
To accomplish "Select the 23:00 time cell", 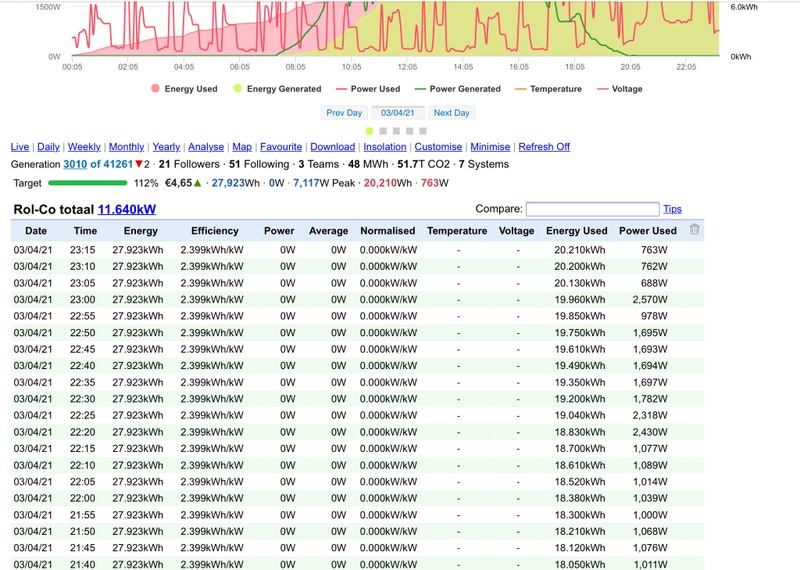I will pyautogui.click(x=83, y=300).
